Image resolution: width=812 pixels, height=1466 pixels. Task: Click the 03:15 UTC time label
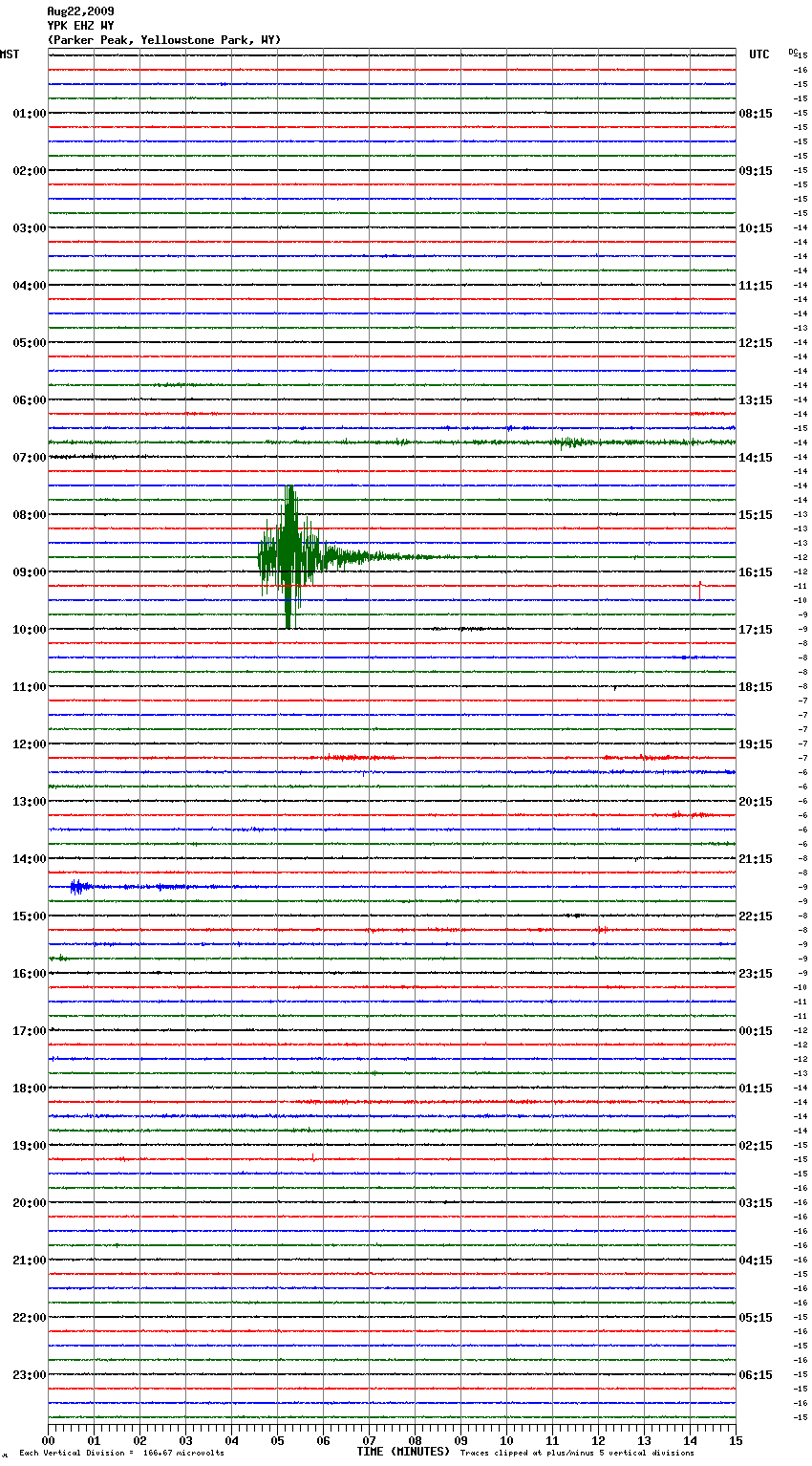(756, 1203)
